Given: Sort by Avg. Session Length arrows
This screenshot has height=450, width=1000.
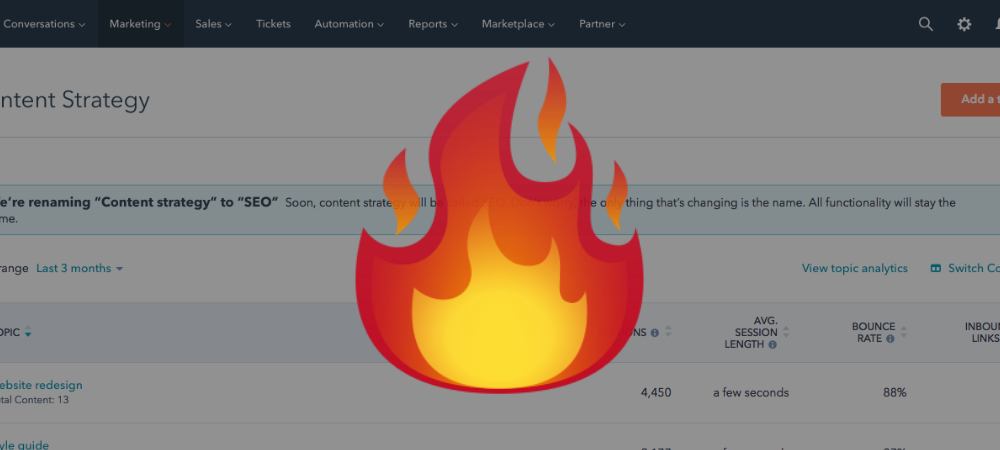Looking at the screenshot, I should (786, 332).
